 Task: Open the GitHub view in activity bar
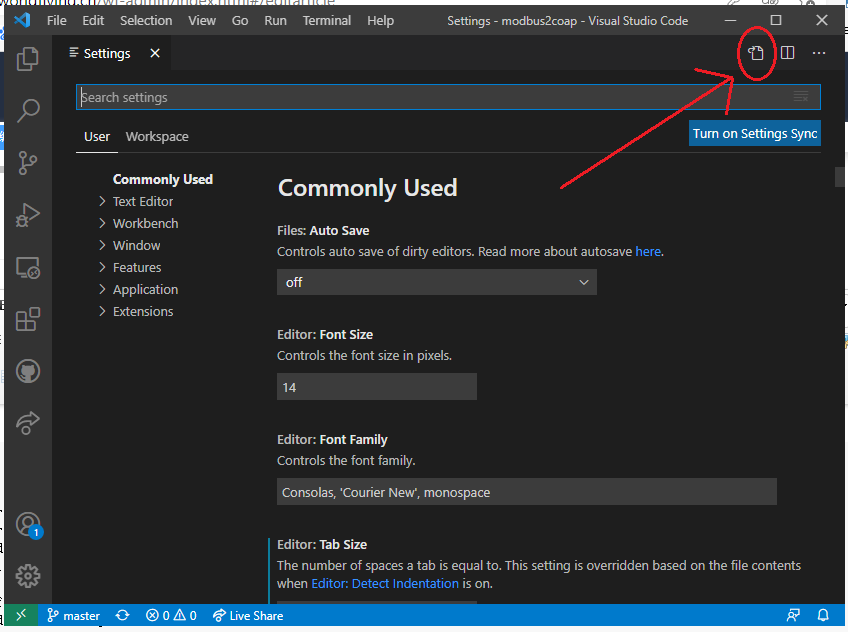[x=28, y=372]
